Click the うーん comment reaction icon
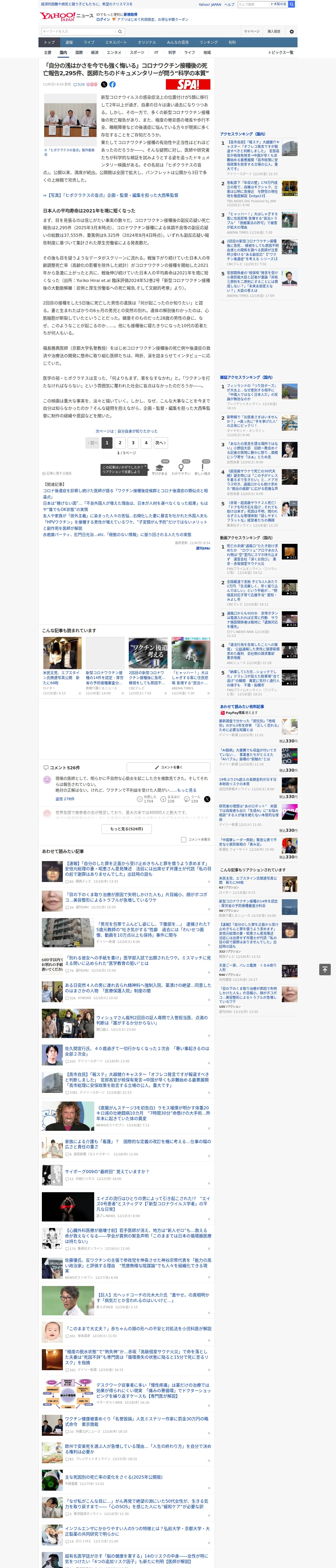 tap(187, 799)
